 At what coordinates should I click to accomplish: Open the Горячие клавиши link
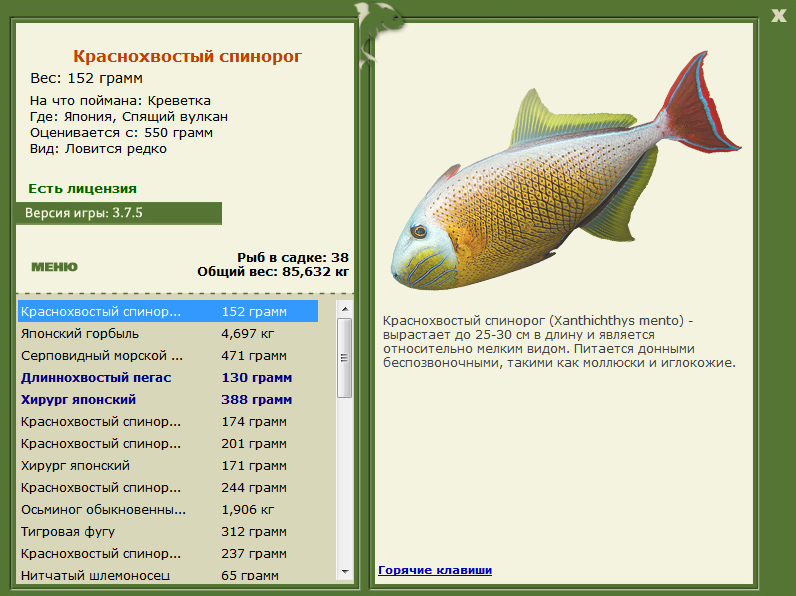click(x=435, y=570)
